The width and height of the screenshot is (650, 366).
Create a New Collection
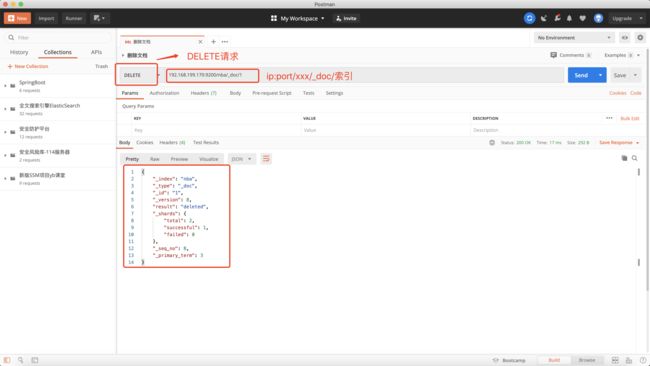tap(28, 66)
